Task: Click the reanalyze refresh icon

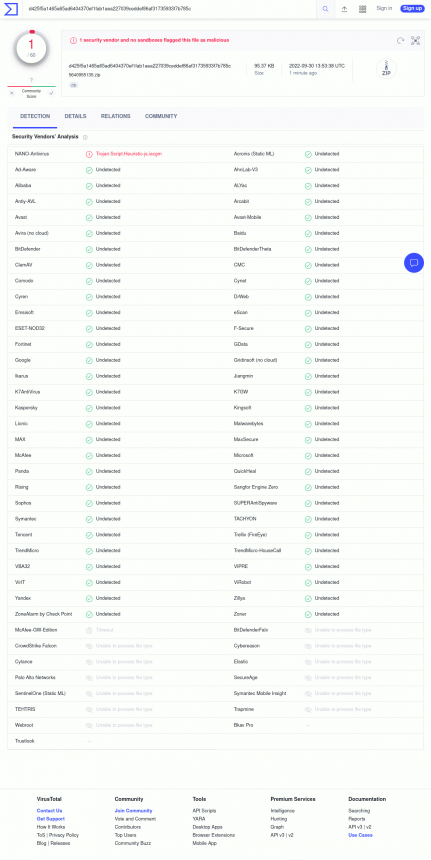Action: point(400,41)
